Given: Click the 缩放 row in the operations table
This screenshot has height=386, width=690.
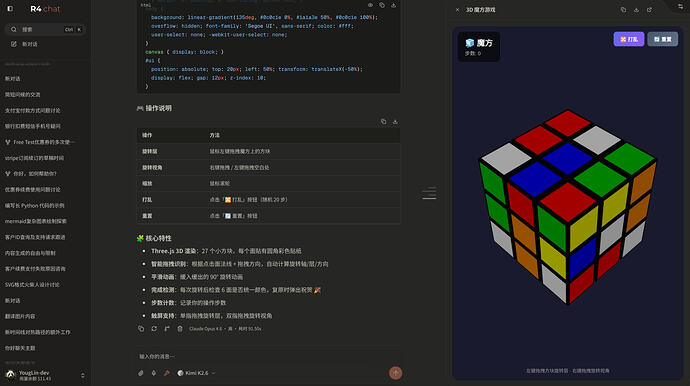Looking at the screenshot, I should point(268,184).
